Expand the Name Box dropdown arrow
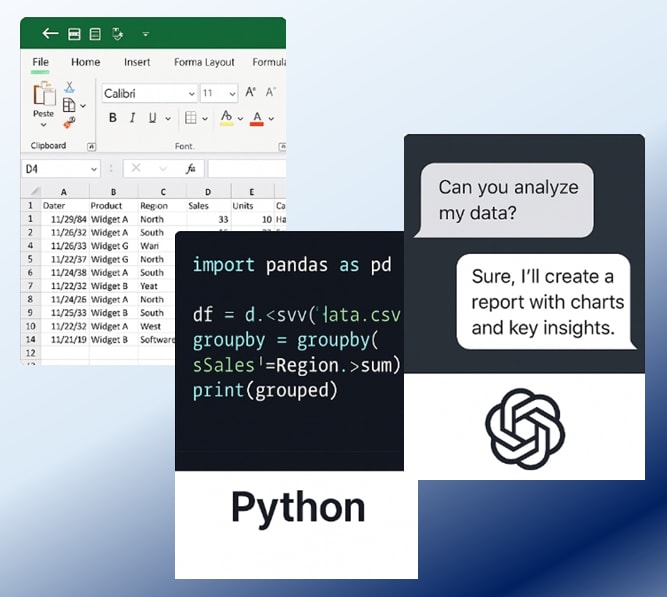Screen dimensions: 667x597 point(94,169)
